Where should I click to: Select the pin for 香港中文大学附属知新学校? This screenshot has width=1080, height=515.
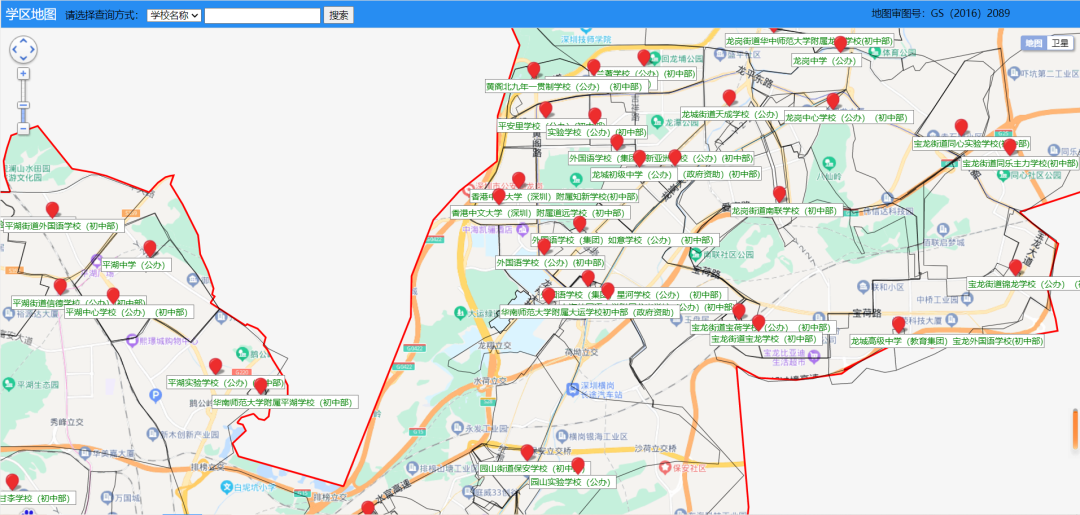(x=519, y=181)
